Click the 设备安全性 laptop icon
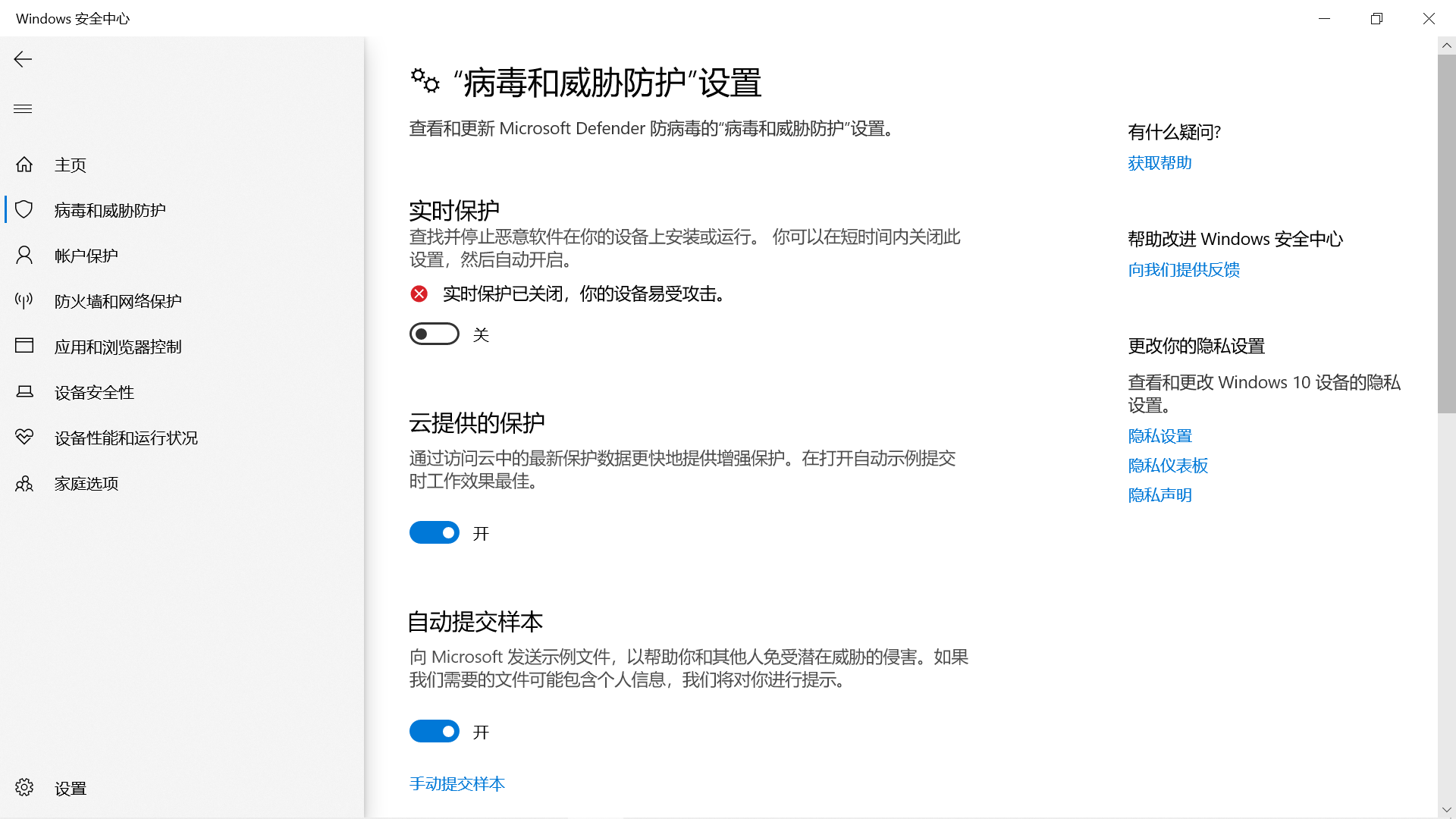The width and height of the screenshot is (1456, 819). click(x=24, y=392)
